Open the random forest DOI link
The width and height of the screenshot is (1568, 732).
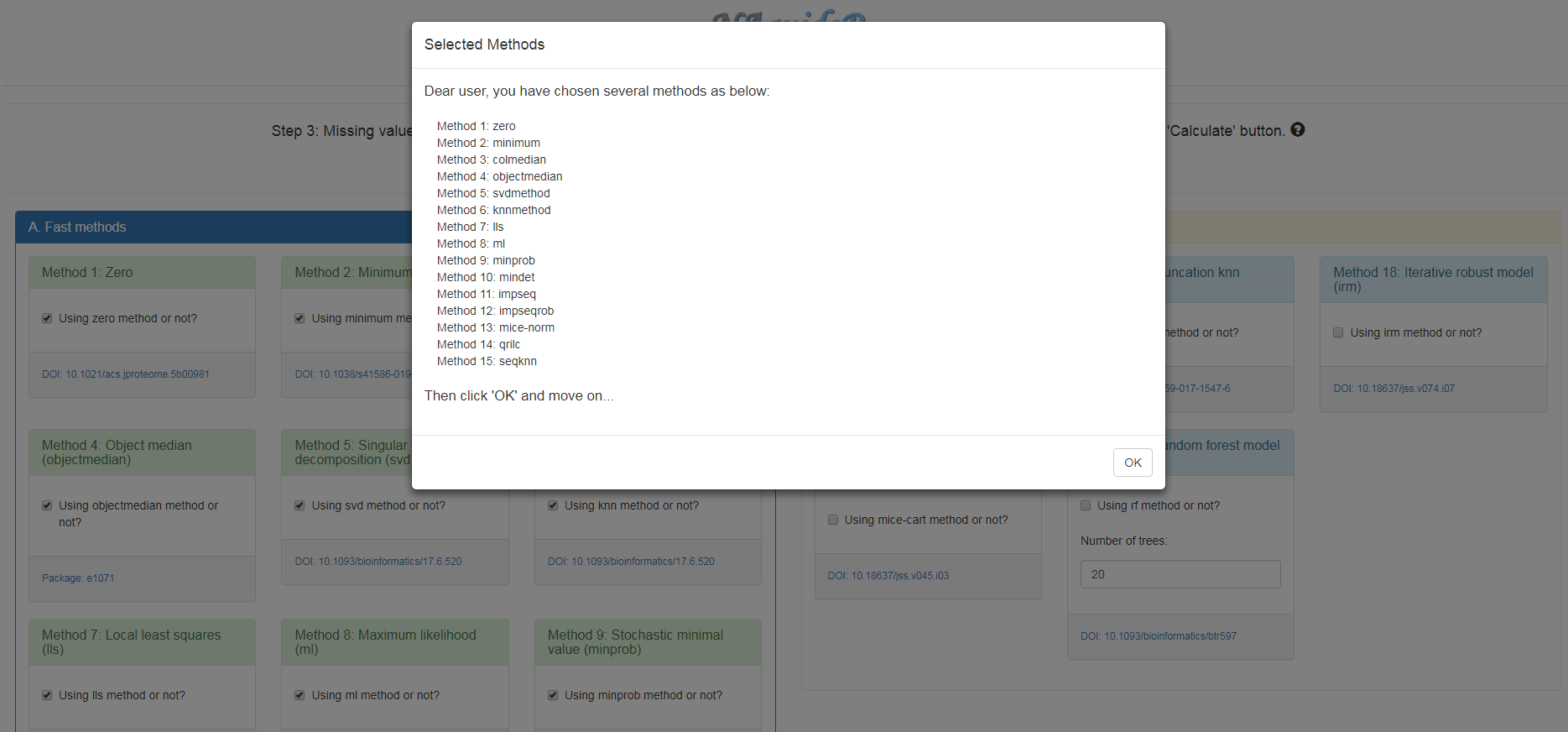point(1158,636)
